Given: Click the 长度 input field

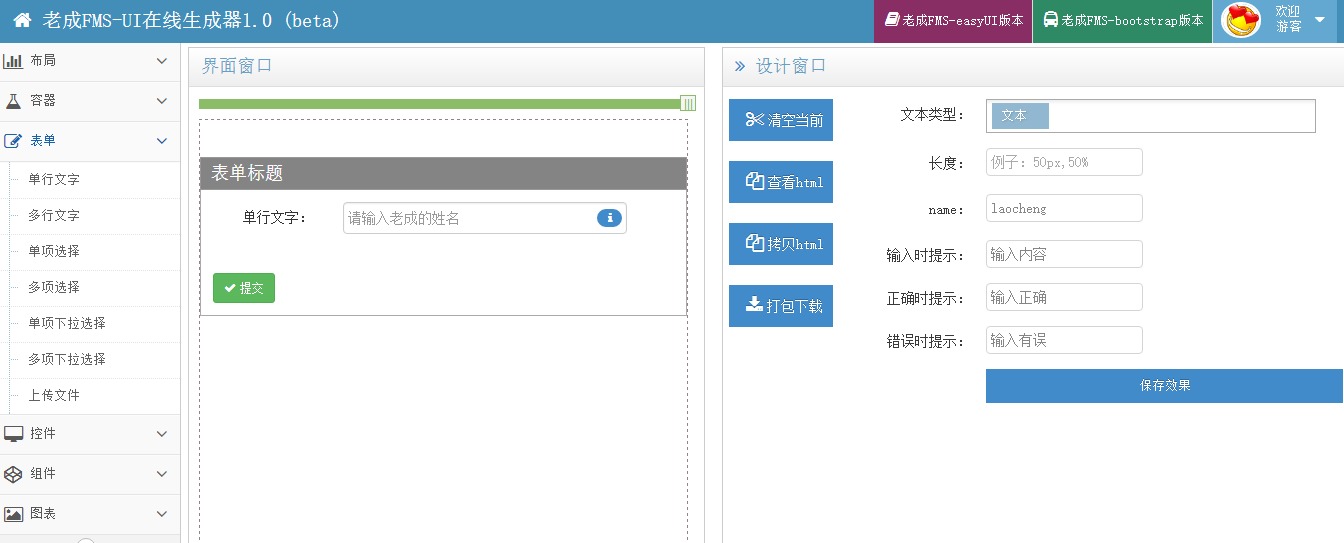Looking at the screenshot, I should tap(1064, 162).
